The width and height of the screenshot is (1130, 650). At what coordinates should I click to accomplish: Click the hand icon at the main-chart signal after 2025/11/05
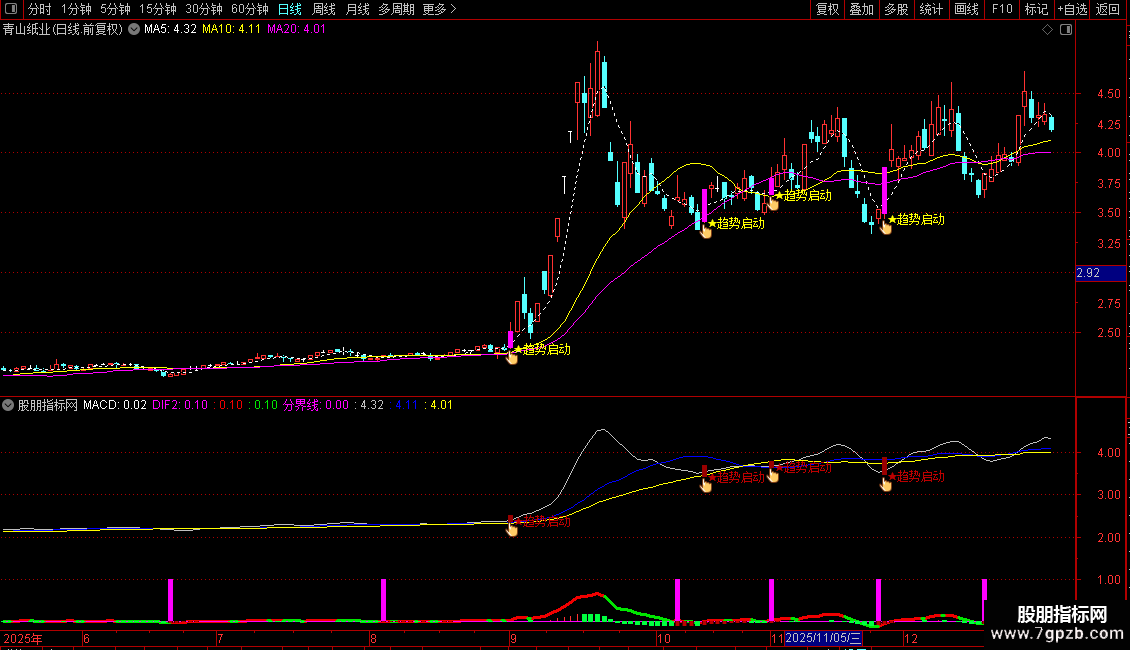point(886,226)
